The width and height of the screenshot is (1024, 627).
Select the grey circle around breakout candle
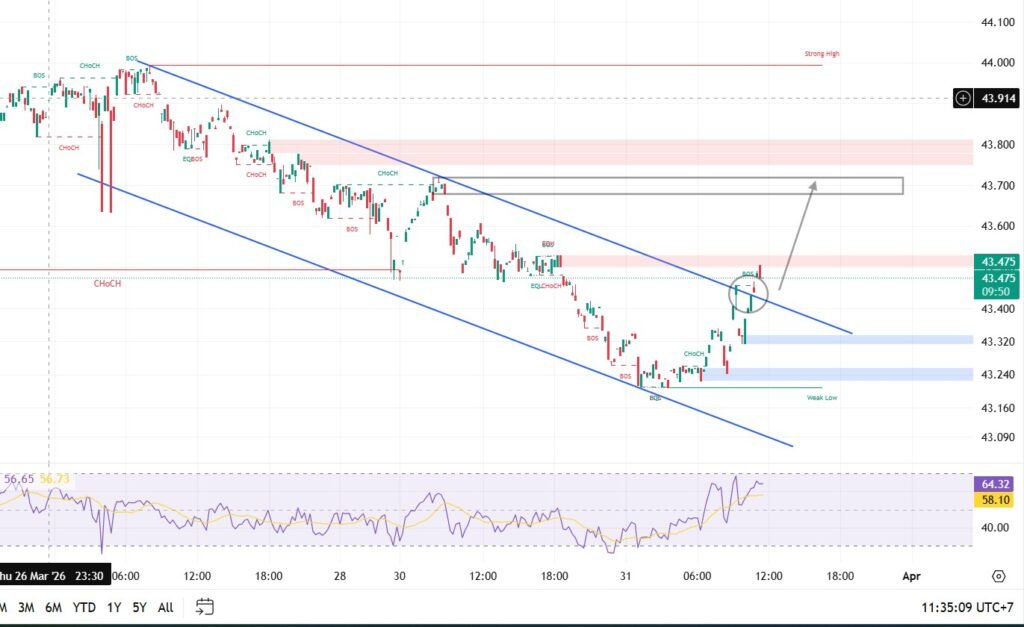(751, 294)
